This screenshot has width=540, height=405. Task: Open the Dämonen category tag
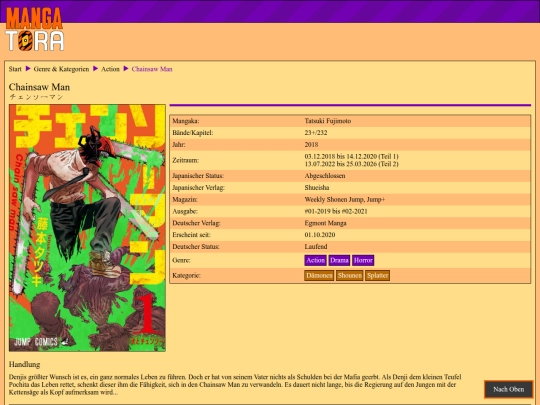point(319,276)
